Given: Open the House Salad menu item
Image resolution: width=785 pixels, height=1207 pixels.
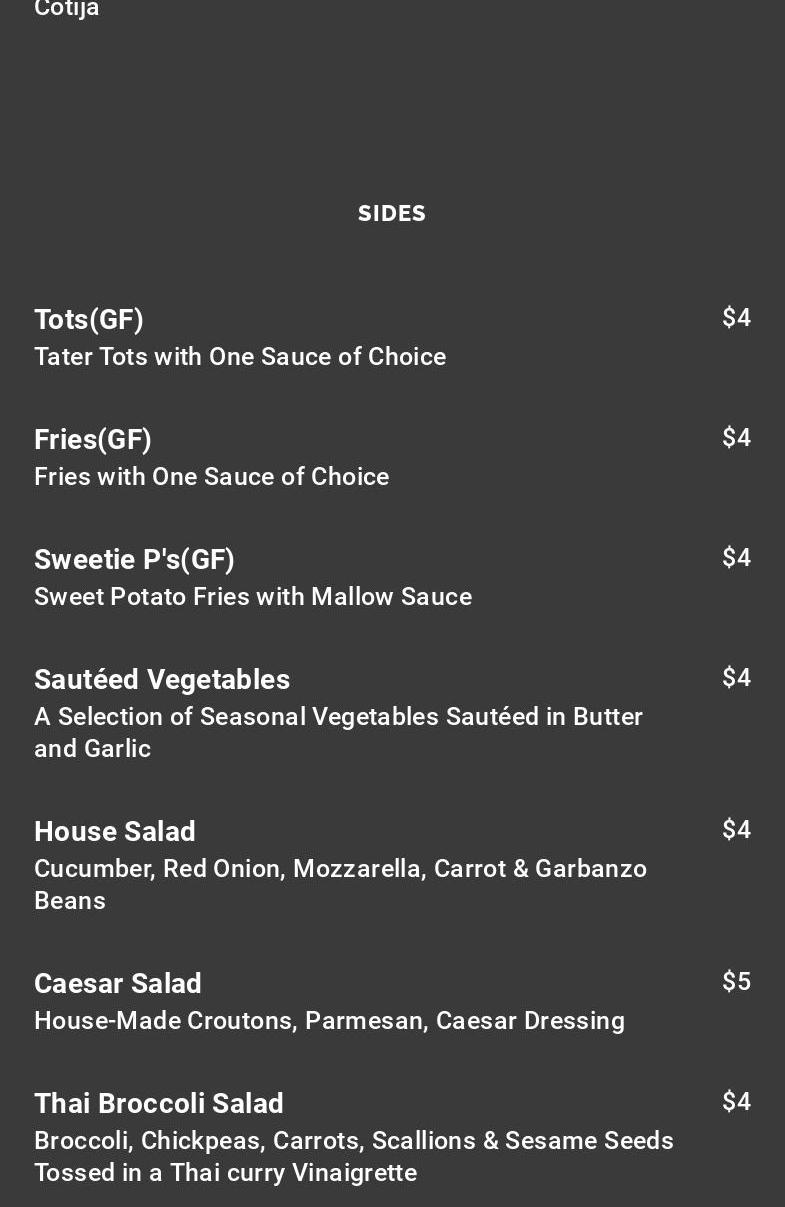Looking at the screenshot, I should [x=115, y=831].
